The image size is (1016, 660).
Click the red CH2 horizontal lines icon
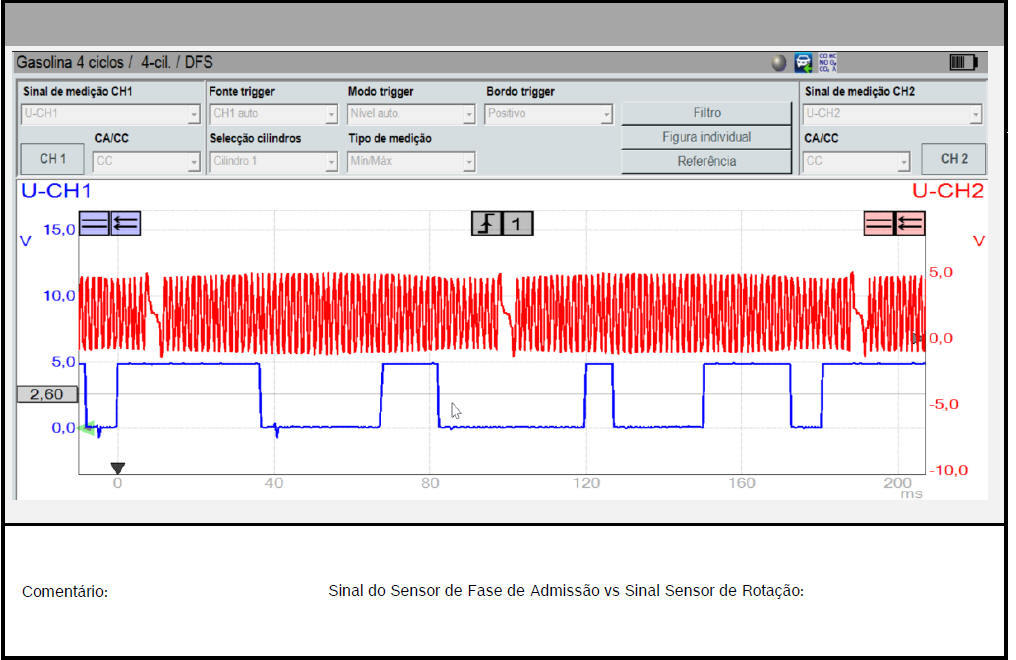coord(879,223)
